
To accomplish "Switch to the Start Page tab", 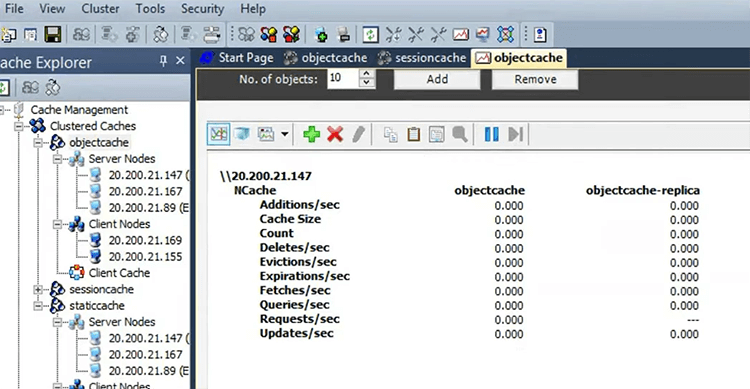I will point(237,58).
